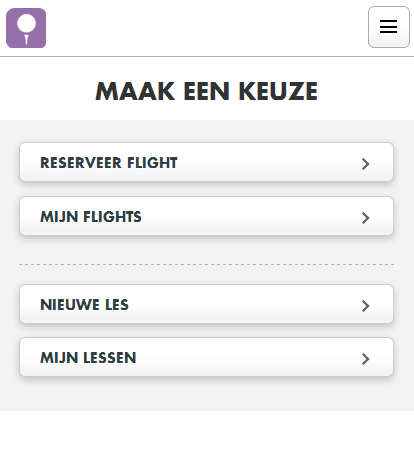The width and height of the screenshot is (414, 457).
Task: Click the chevron on Mijn Flights
Action: (x=366, y=218)
